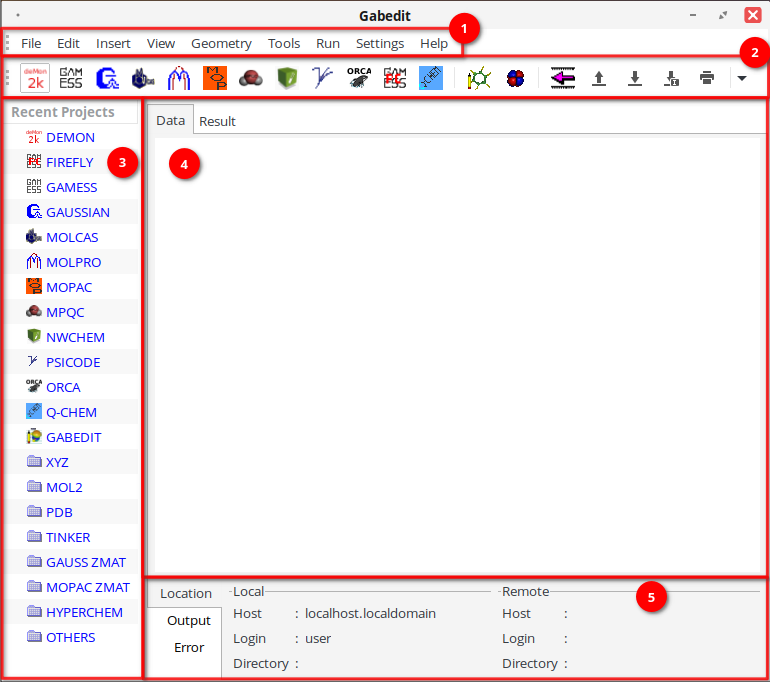Viewport: 770px width, 682px height.
Task: Open the Tools menu
Action: 284,43
